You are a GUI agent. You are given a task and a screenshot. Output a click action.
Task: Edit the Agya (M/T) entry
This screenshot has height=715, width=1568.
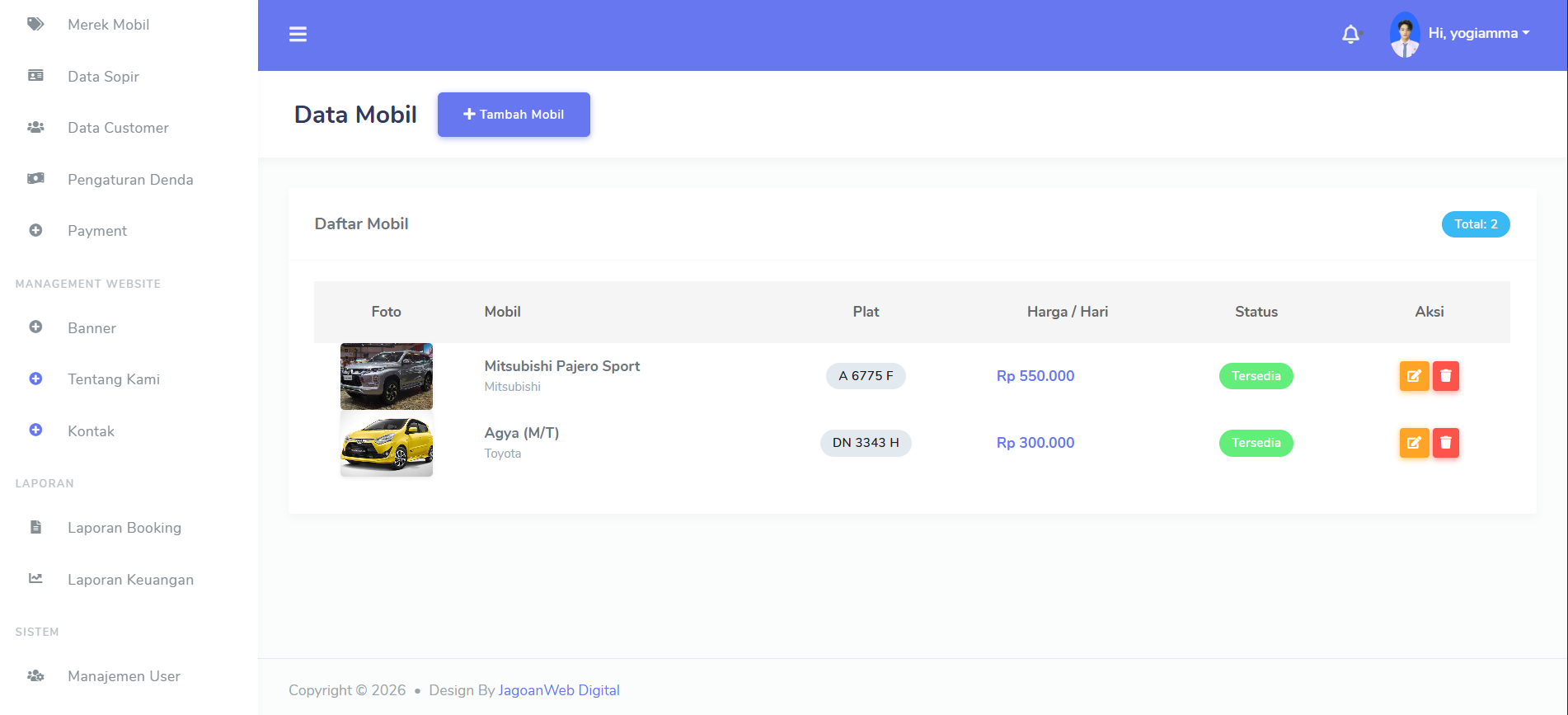pos(1414,443)
